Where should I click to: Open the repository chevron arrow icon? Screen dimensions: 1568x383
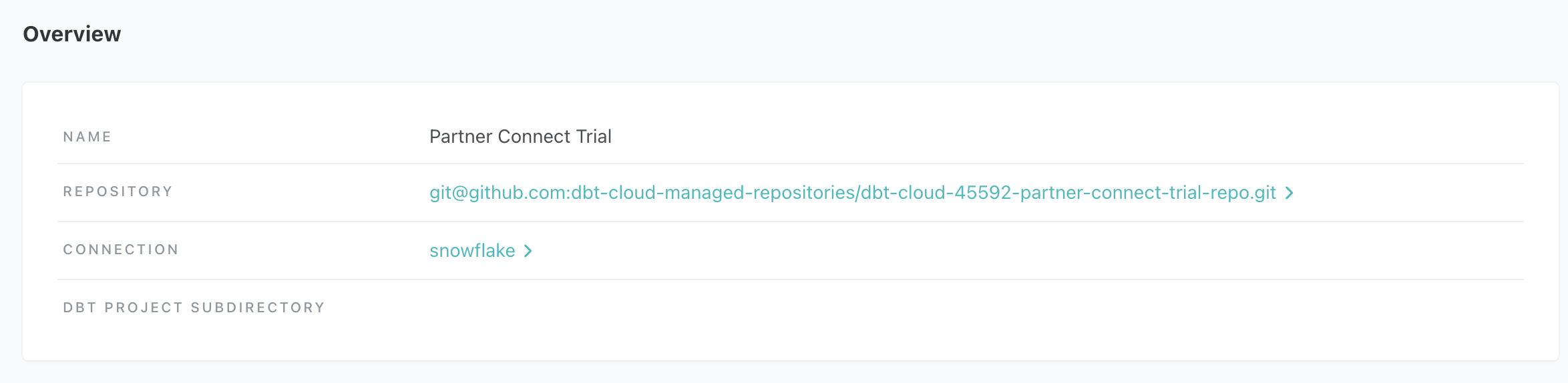(x=1290, y=193)
